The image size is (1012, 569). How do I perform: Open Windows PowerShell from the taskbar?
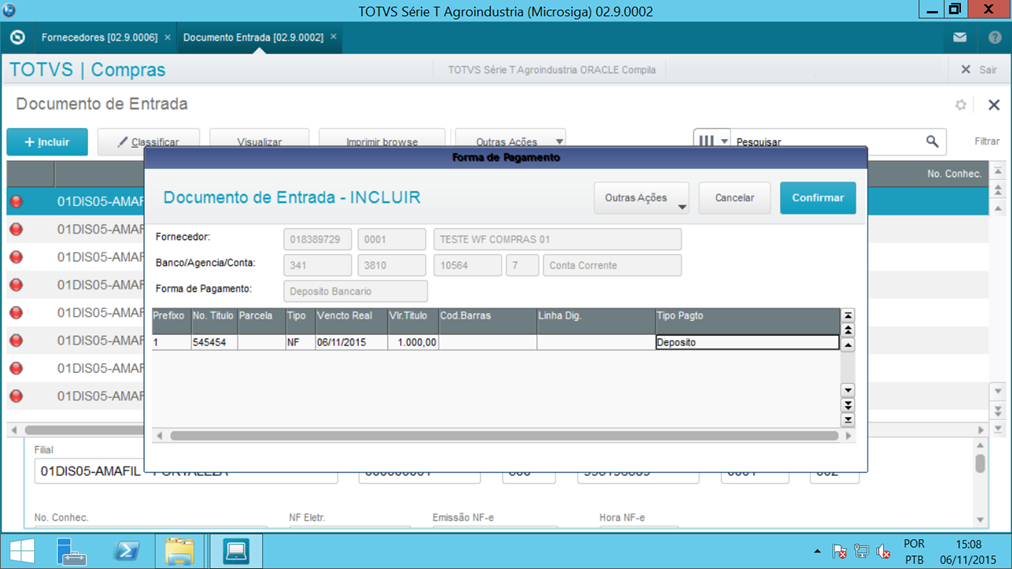click(126, 551)
